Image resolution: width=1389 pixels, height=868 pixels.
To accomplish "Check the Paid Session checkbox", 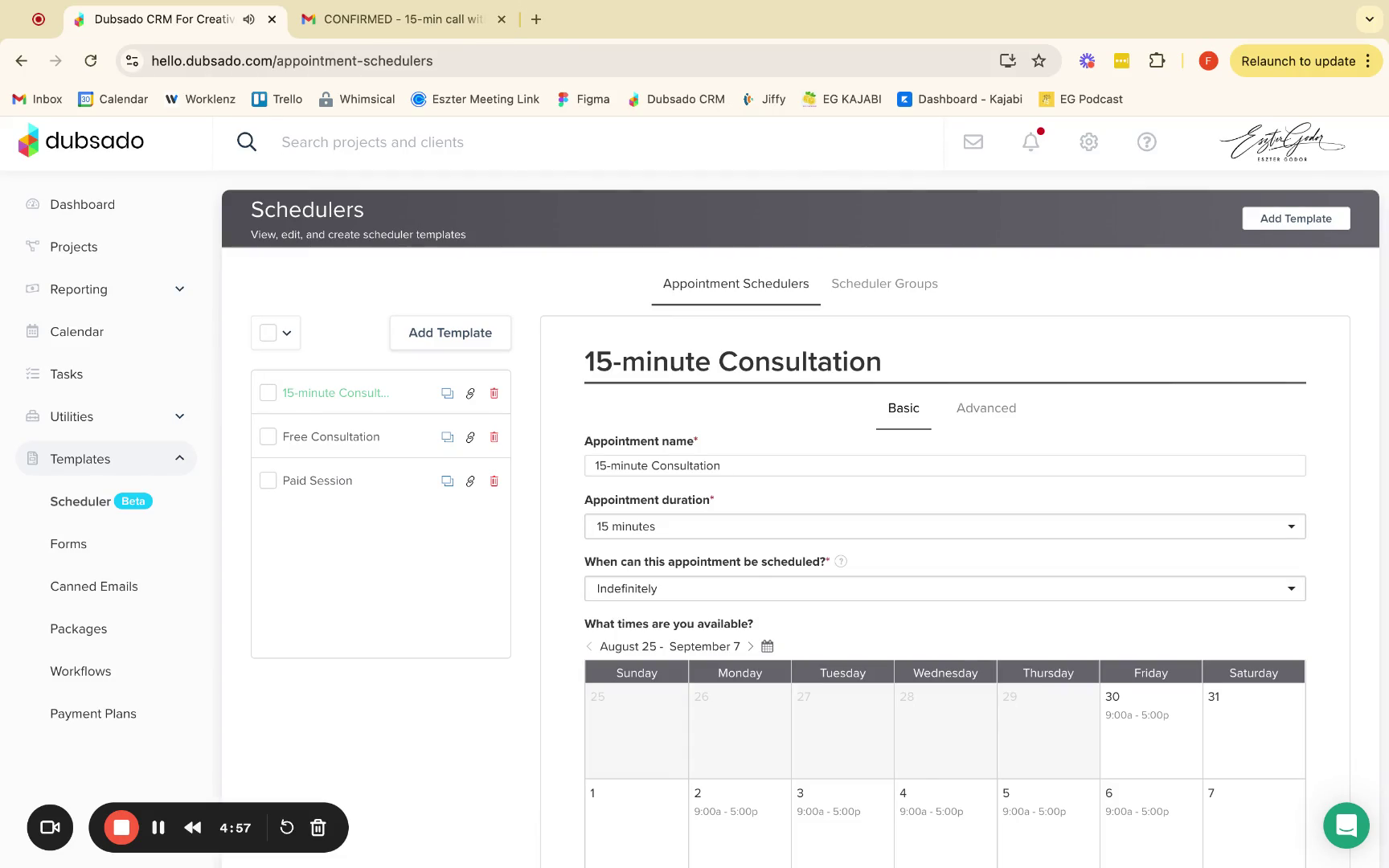I will (x=268, y=481).
